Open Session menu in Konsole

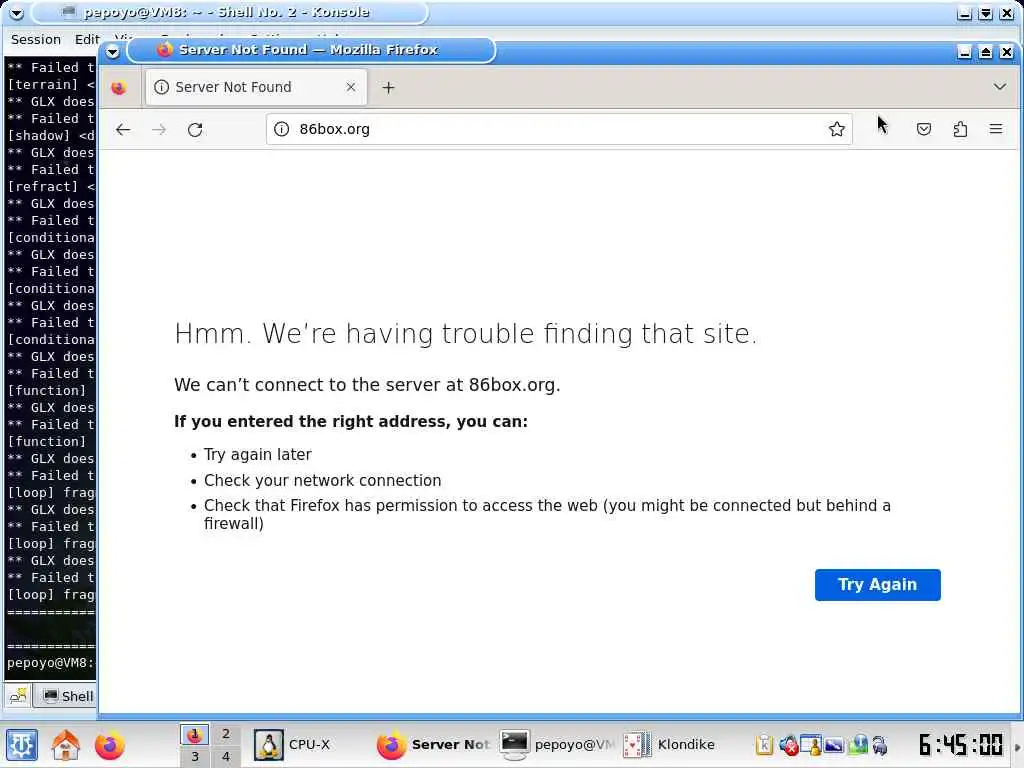click(x=36, y=39)
